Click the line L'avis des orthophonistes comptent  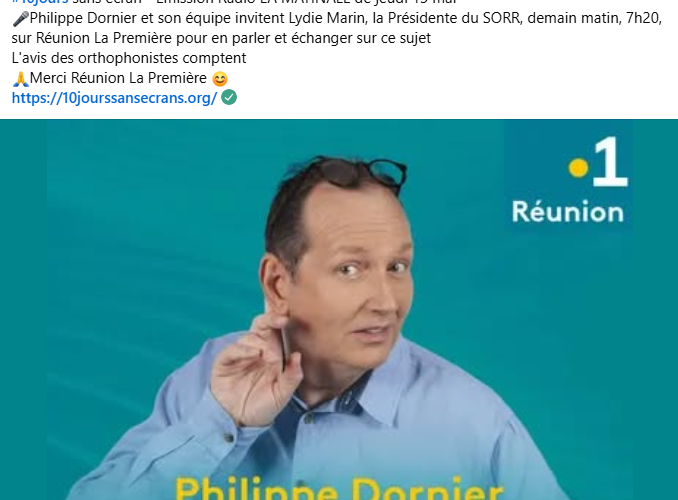[129, 58]
